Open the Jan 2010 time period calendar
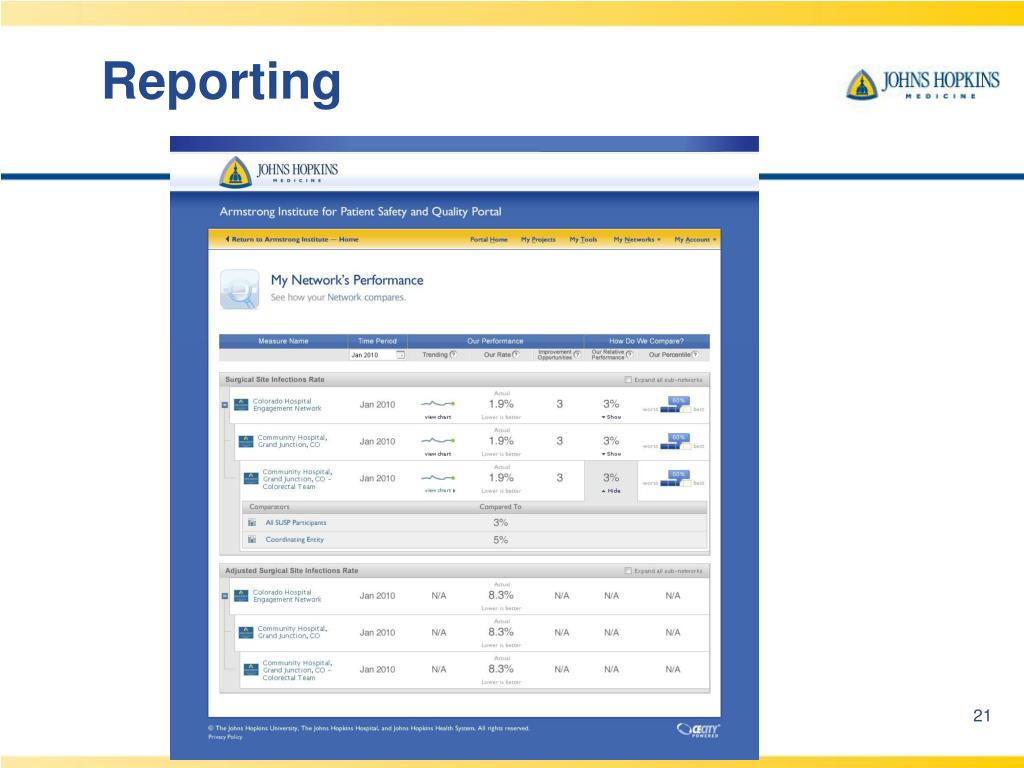Image resolution: width=1024 pixels, height=768 pixels. tap(401, 355)
